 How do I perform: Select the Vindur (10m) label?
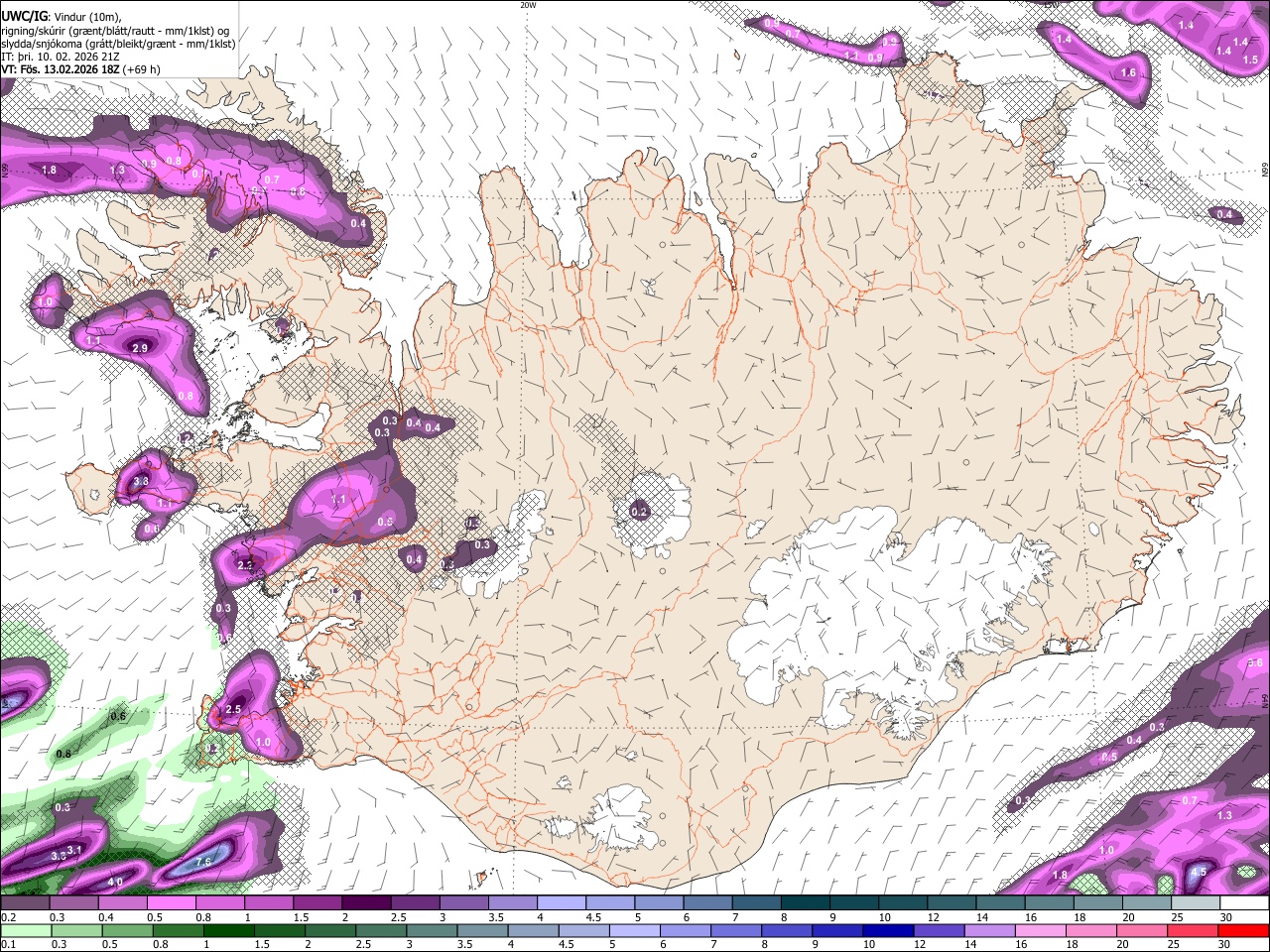tap(86, 16)
